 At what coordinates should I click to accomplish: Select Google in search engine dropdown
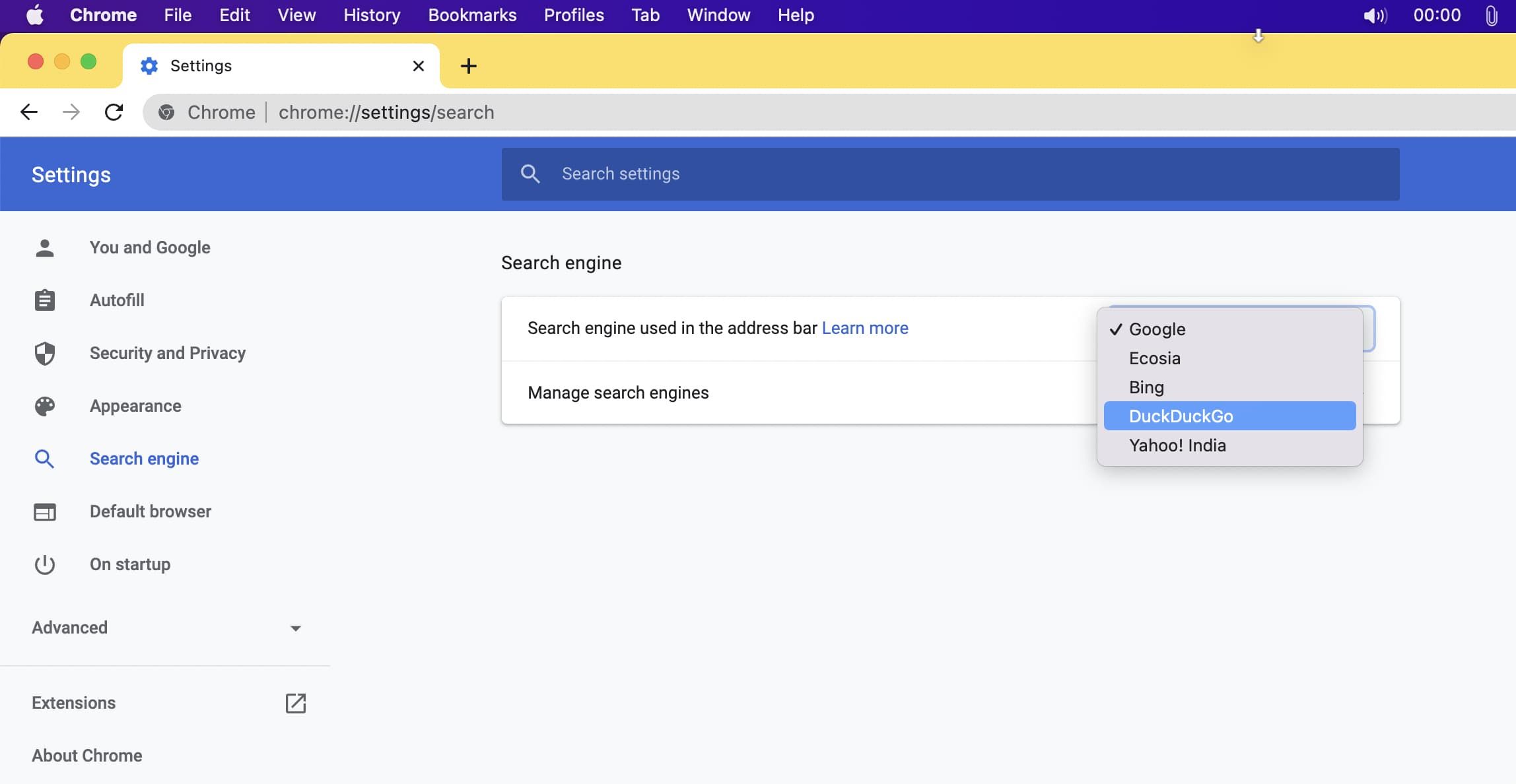1229,329
